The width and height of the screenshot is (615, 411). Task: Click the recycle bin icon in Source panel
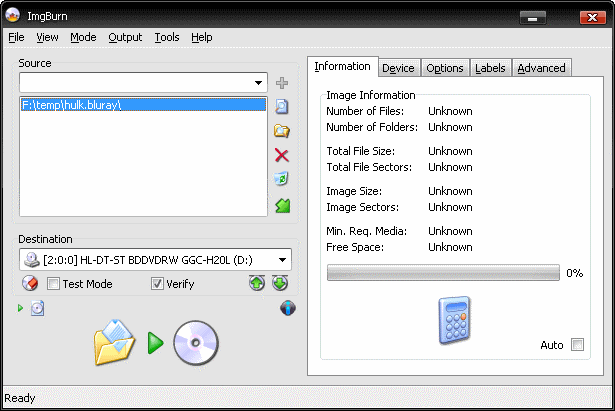click(x=282, y=180)
